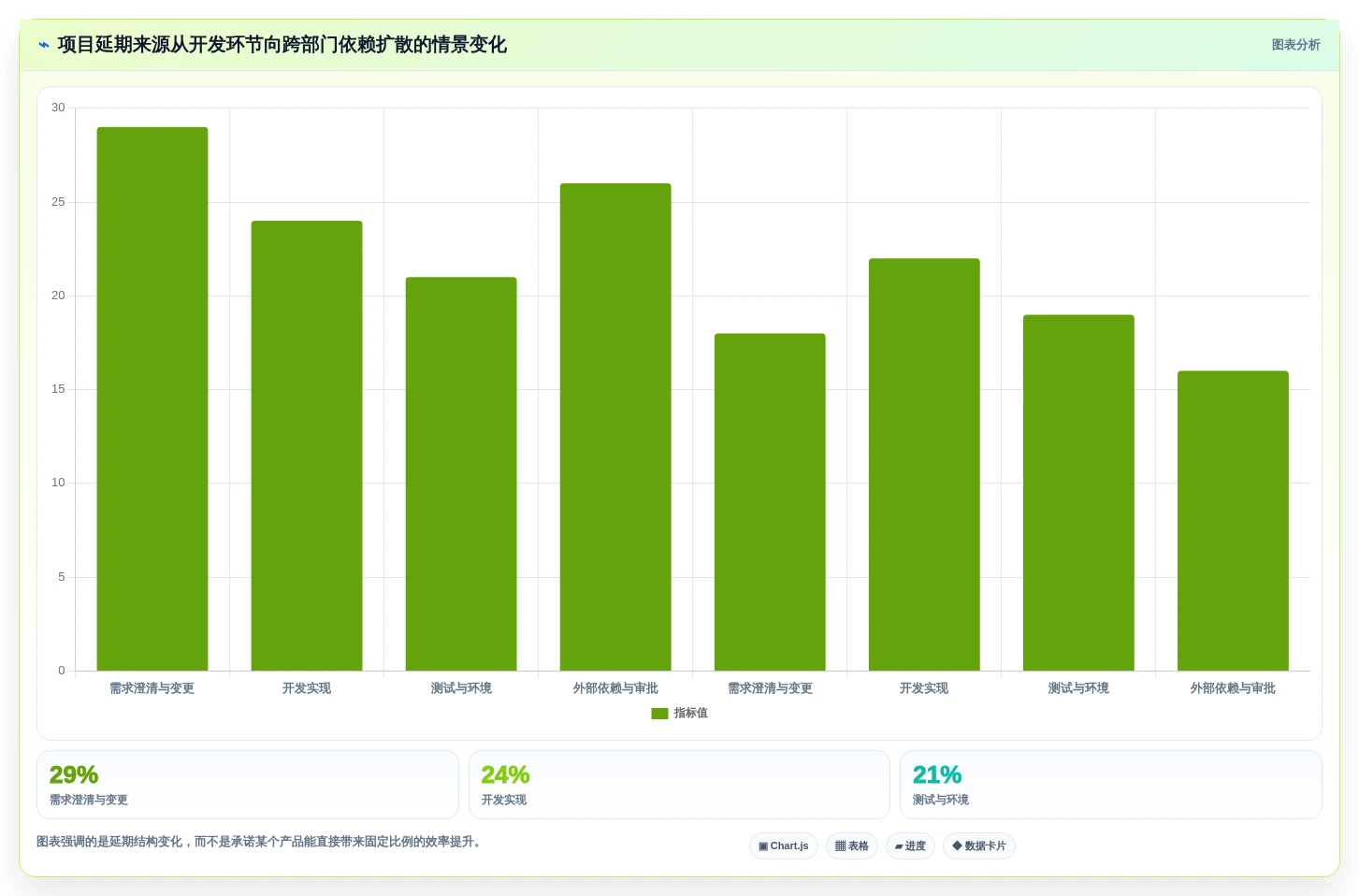Select the Chart.js tag chip
Viewport: 1359px width, 896px height.
click(784, 845)
